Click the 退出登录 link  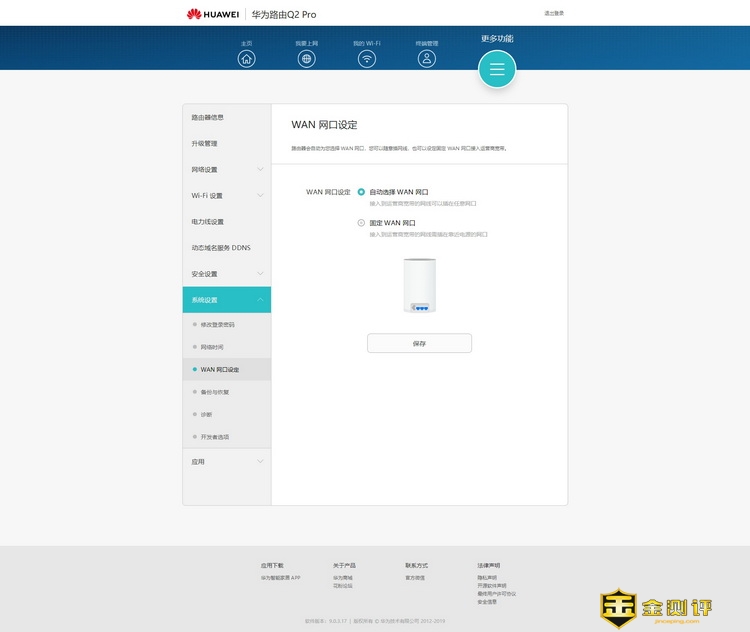coord(553,14)
